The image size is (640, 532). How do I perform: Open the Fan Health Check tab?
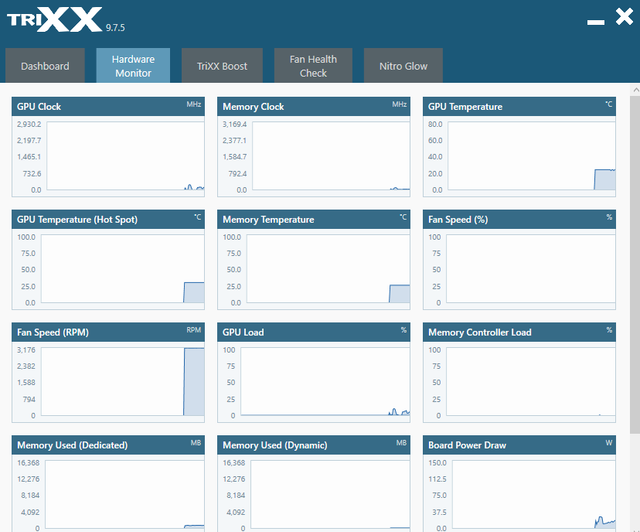[313, 66]
